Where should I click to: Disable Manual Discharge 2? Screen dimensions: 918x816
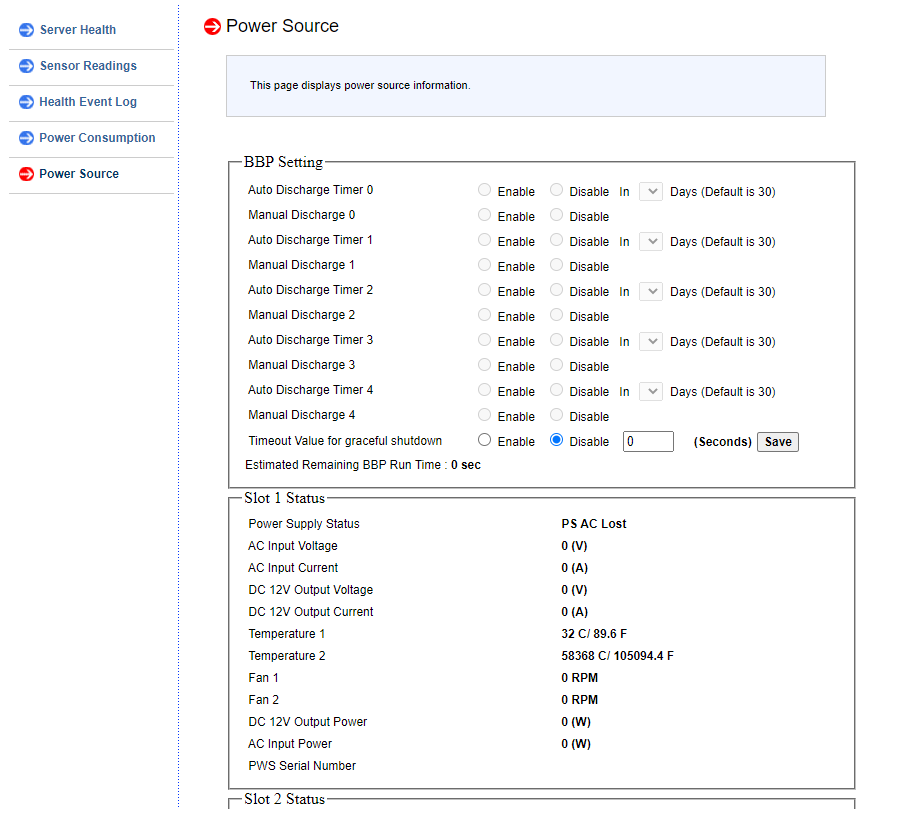556,315
